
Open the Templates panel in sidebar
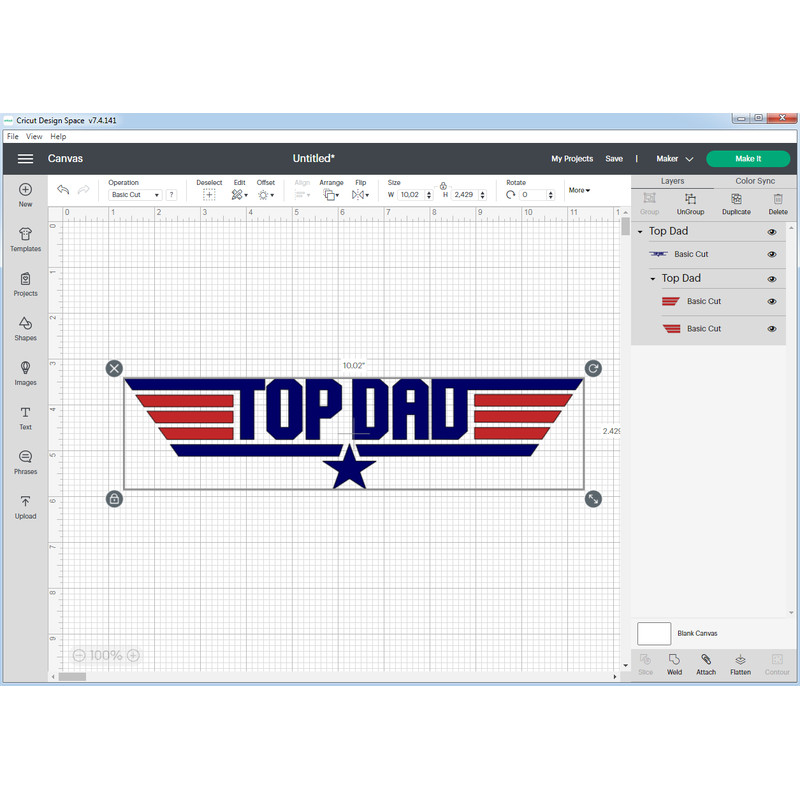(25, 238)
